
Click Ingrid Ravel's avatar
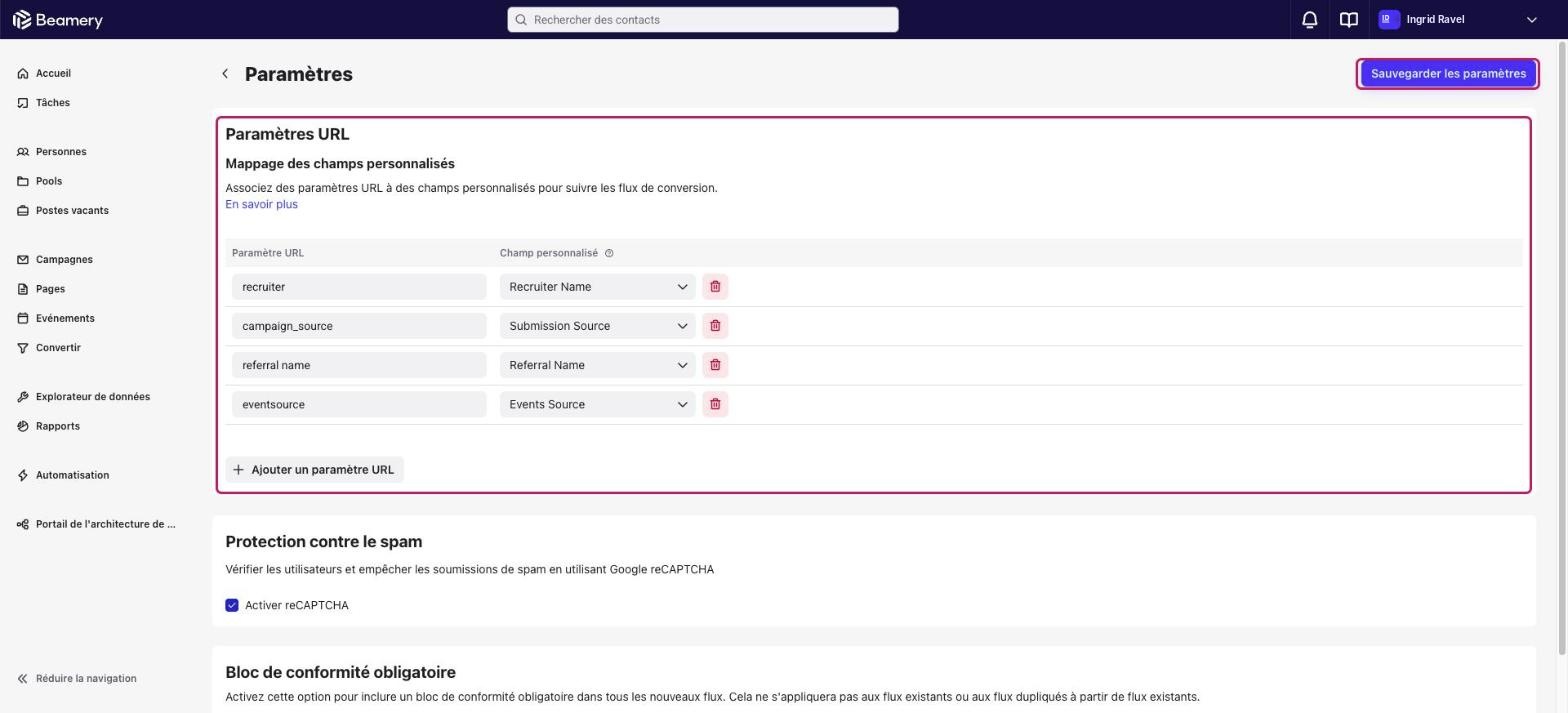tap(1388, 19)
